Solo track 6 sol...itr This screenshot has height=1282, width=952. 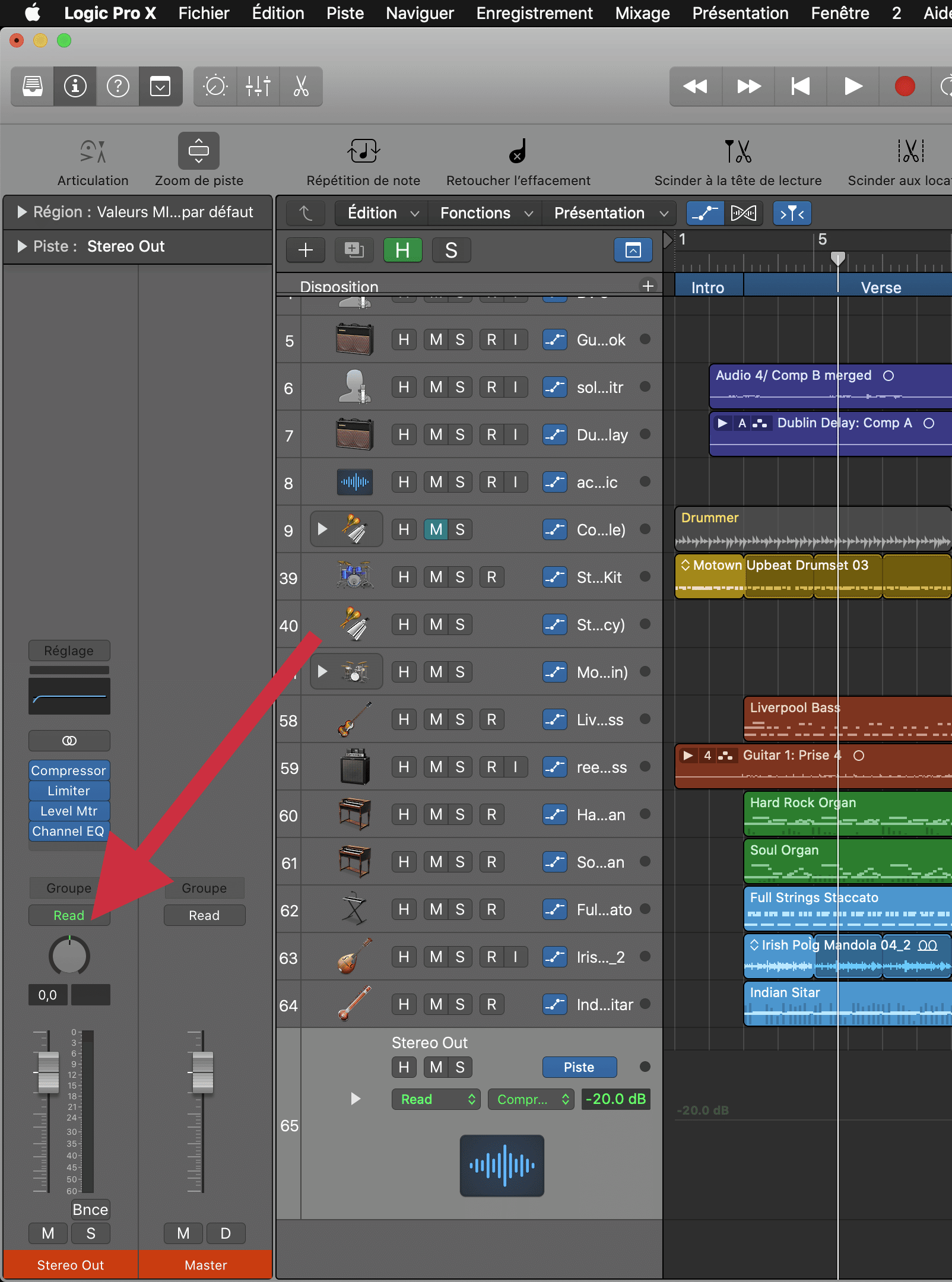click(x=460, y=387)
